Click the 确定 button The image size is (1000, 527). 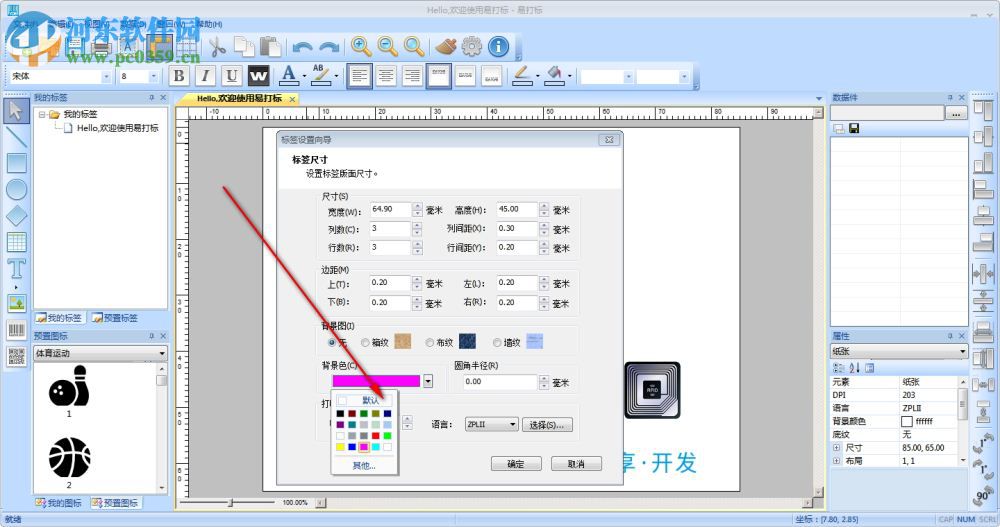pos(516,464)
